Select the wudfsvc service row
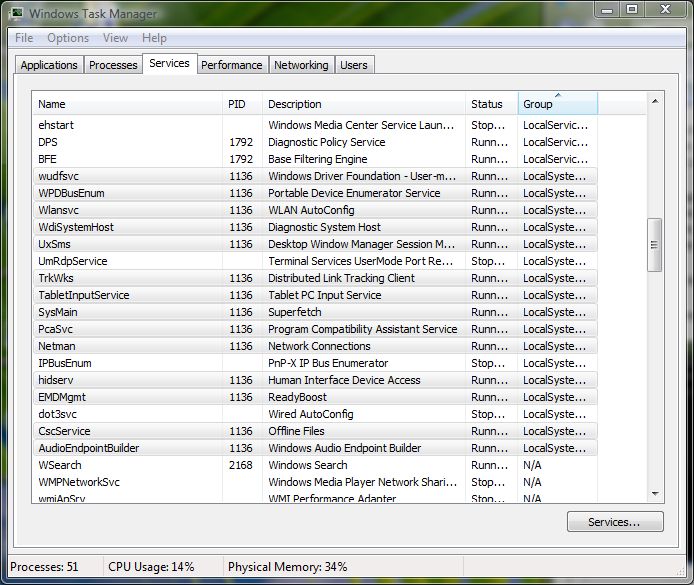Viewport: 694px width, 585px height. click(x=315, y=176)
